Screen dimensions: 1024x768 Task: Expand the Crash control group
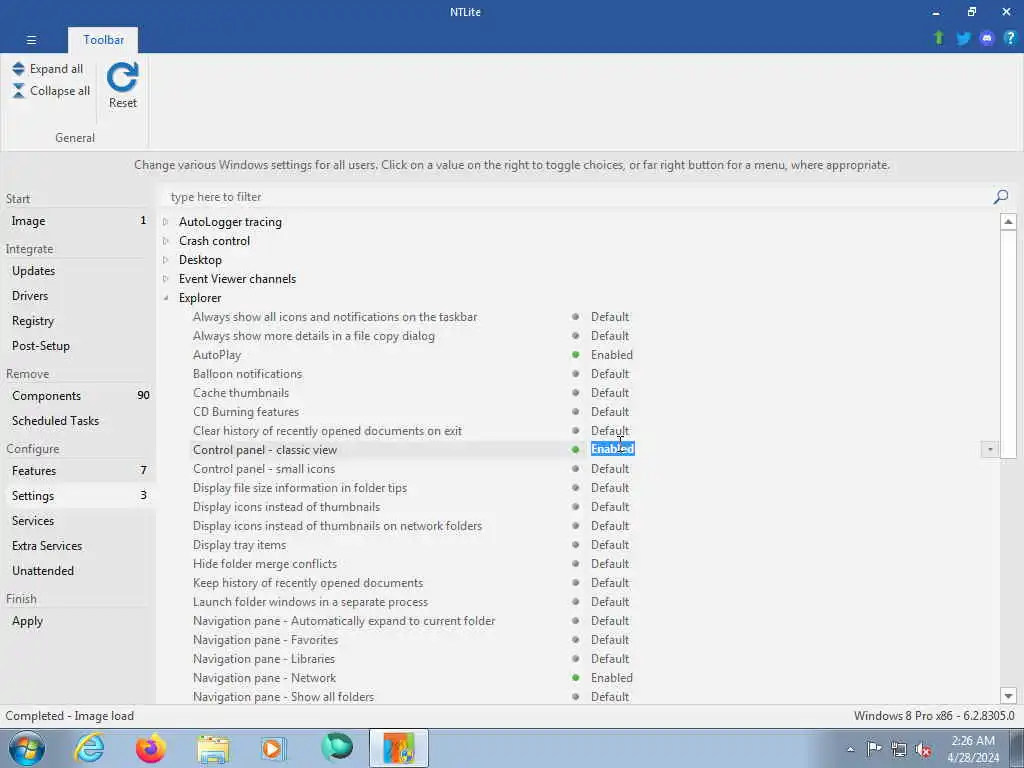tap(166, 241)
